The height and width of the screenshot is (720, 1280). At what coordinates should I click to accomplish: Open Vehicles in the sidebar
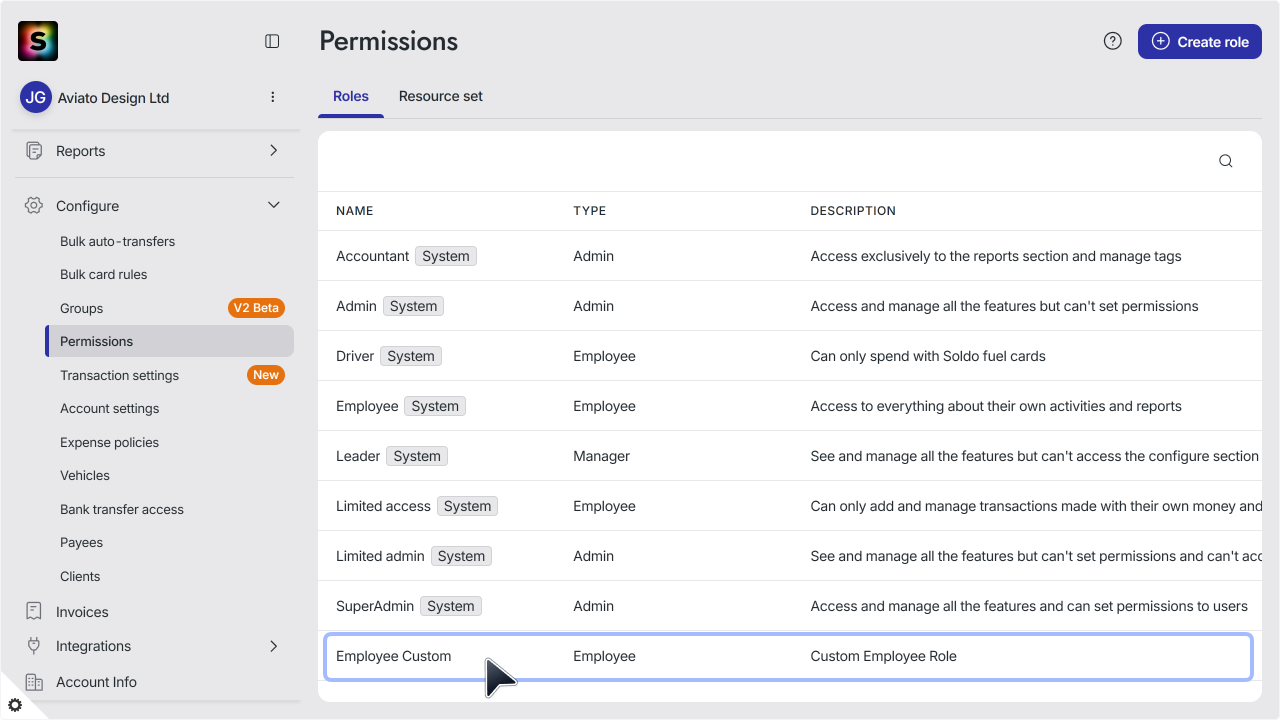tap(85, 475)
